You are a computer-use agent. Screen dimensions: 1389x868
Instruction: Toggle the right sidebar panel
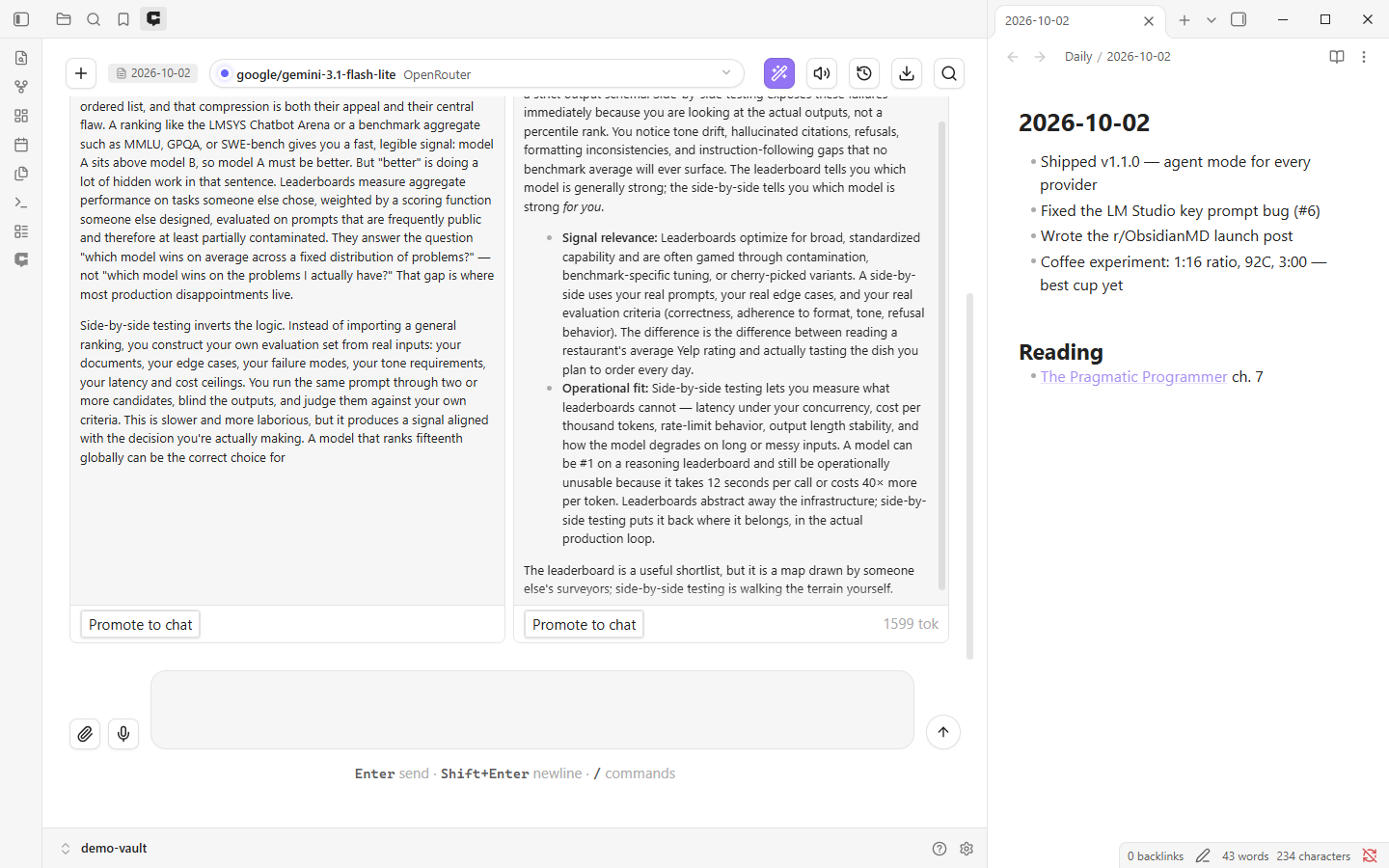tap(1239, 19)
